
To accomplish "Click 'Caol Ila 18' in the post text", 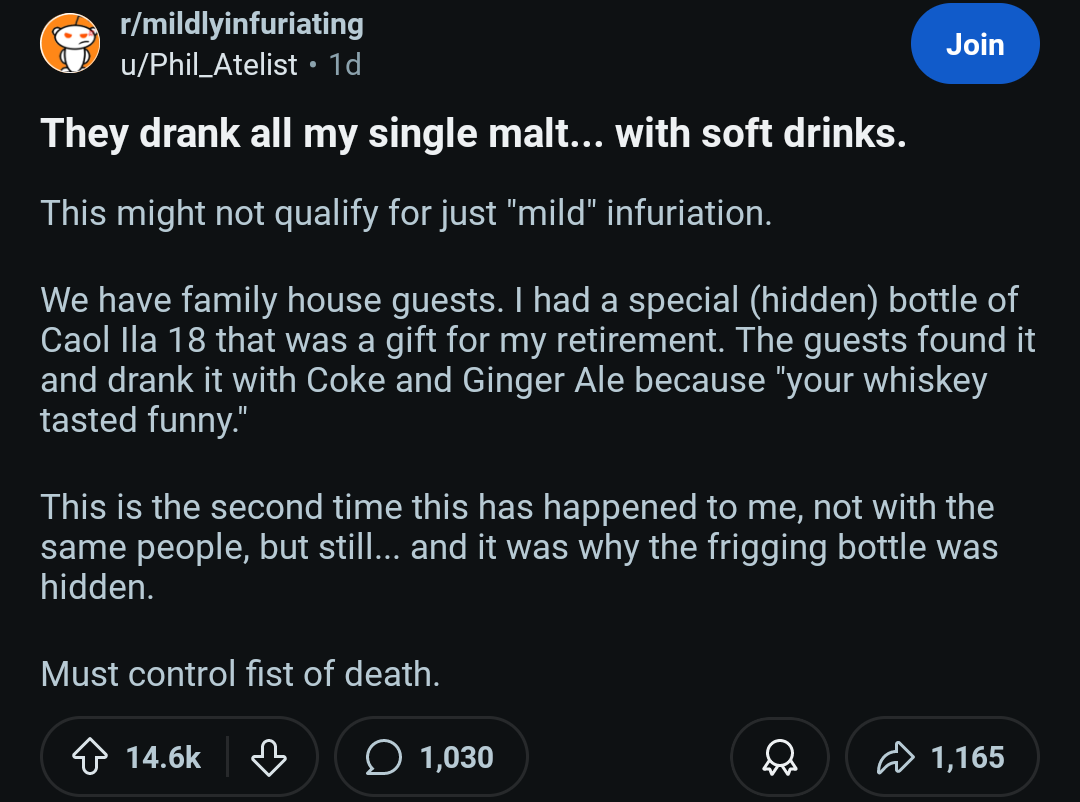I will tap(124, 340).
